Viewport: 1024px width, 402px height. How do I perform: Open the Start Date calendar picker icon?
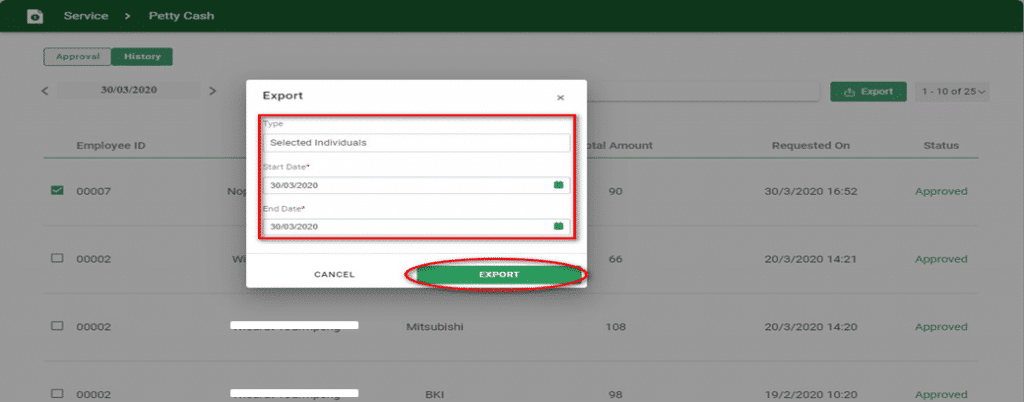(558, 185)
